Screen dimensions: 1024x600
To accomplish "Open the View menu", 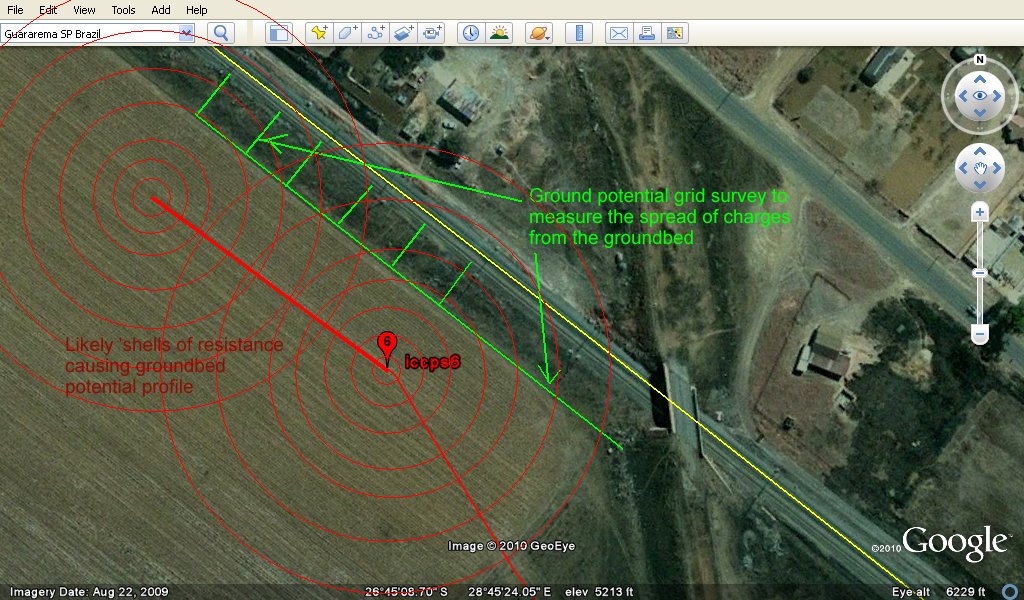I will pos(84,10).
